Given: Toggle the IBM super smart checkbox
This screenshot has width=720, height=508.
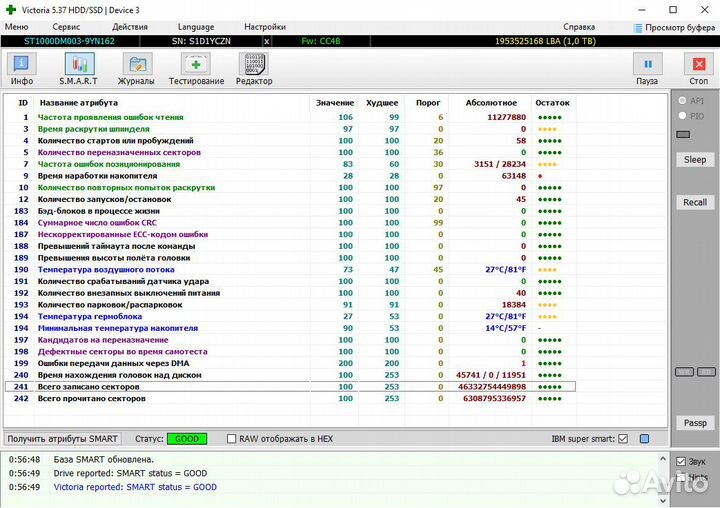Looking at the screenshot, I should pos(623,439).
